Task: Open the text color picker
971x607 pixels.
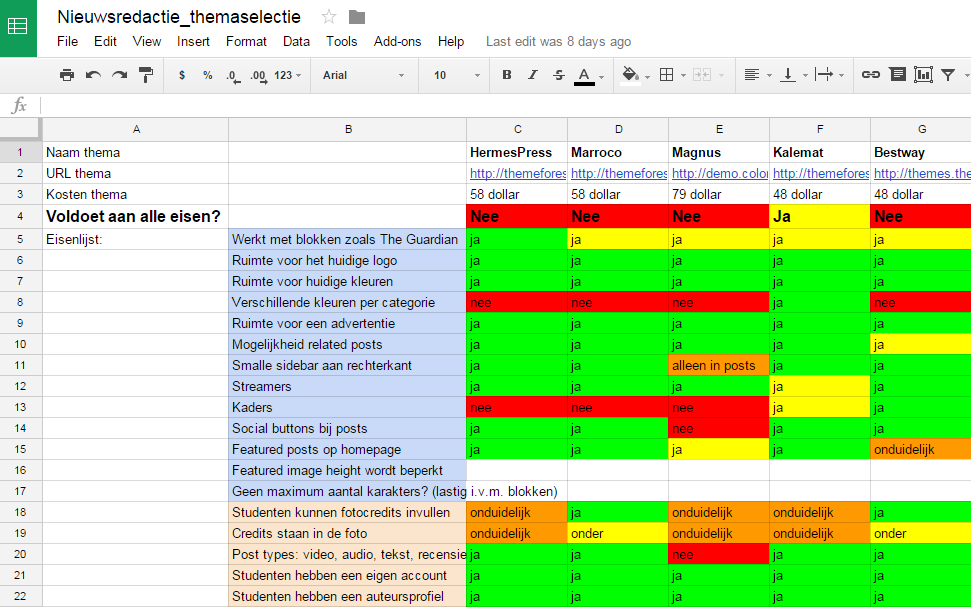Action: 583,76
